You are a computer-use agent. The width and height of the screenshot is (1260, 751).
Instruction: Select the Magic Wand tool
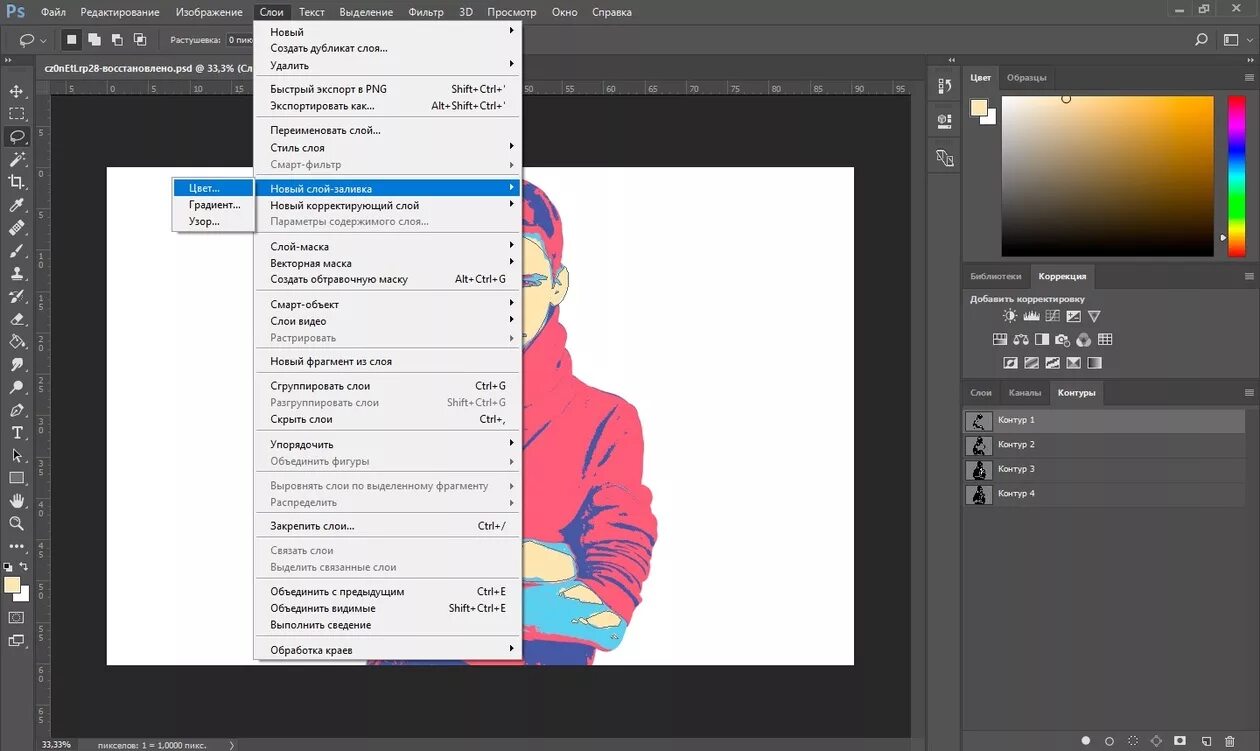click(x=17, y=159)
